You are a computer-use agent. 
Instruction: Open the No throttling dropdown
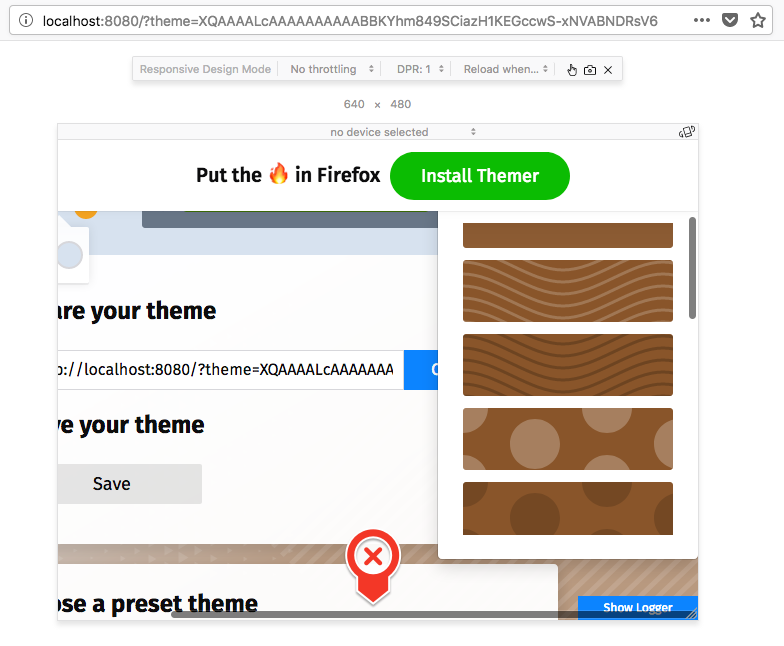point(332,69)
